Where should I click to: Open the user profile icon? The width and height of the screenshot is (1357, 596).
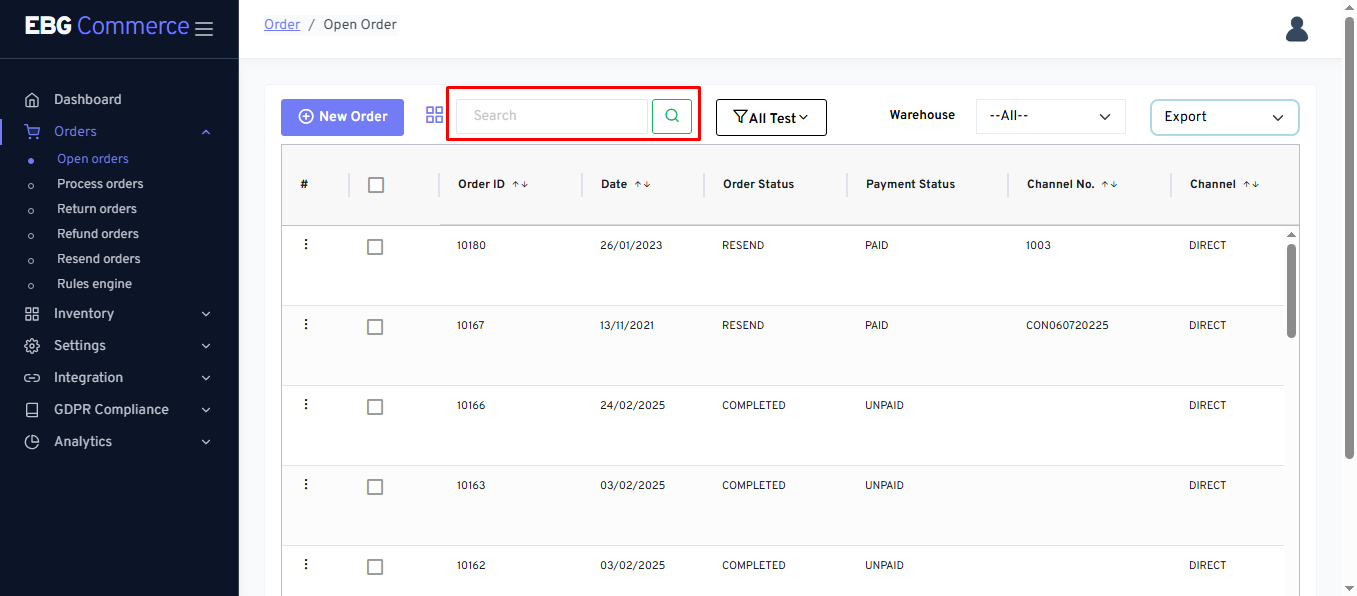click(1296, 29)
